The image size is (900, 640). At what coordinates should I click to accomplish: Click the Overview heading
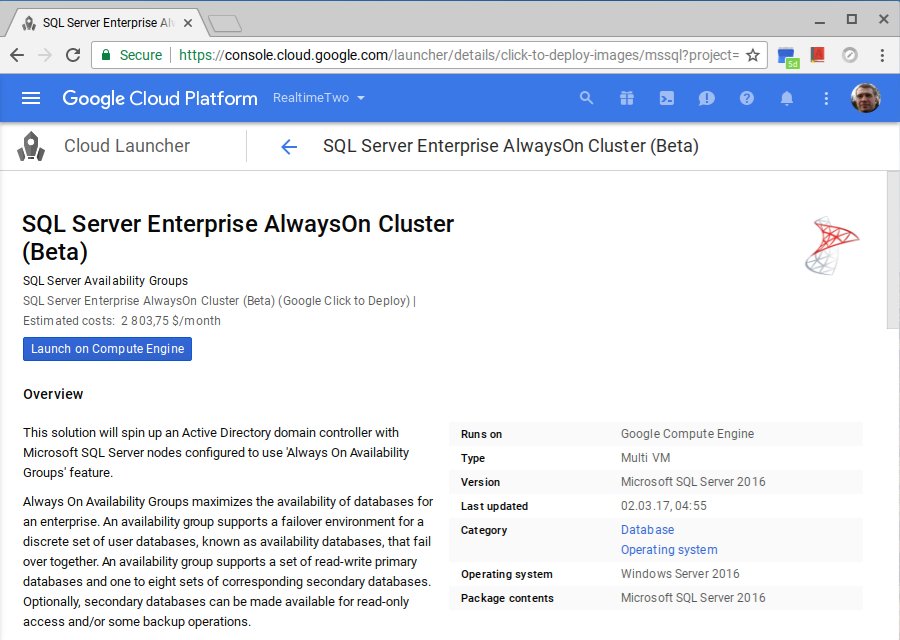tap(53, 394)
